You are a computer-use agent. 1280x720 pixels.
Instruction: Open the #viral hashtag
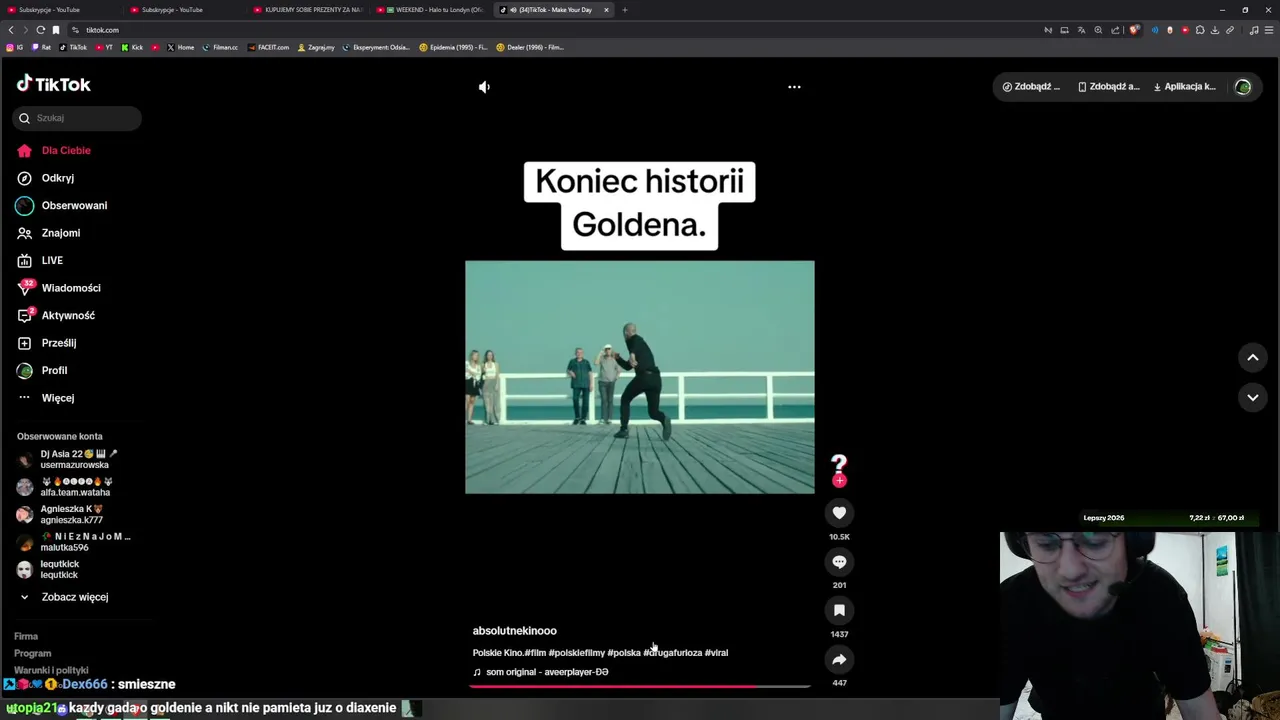[x=716, y=653]
